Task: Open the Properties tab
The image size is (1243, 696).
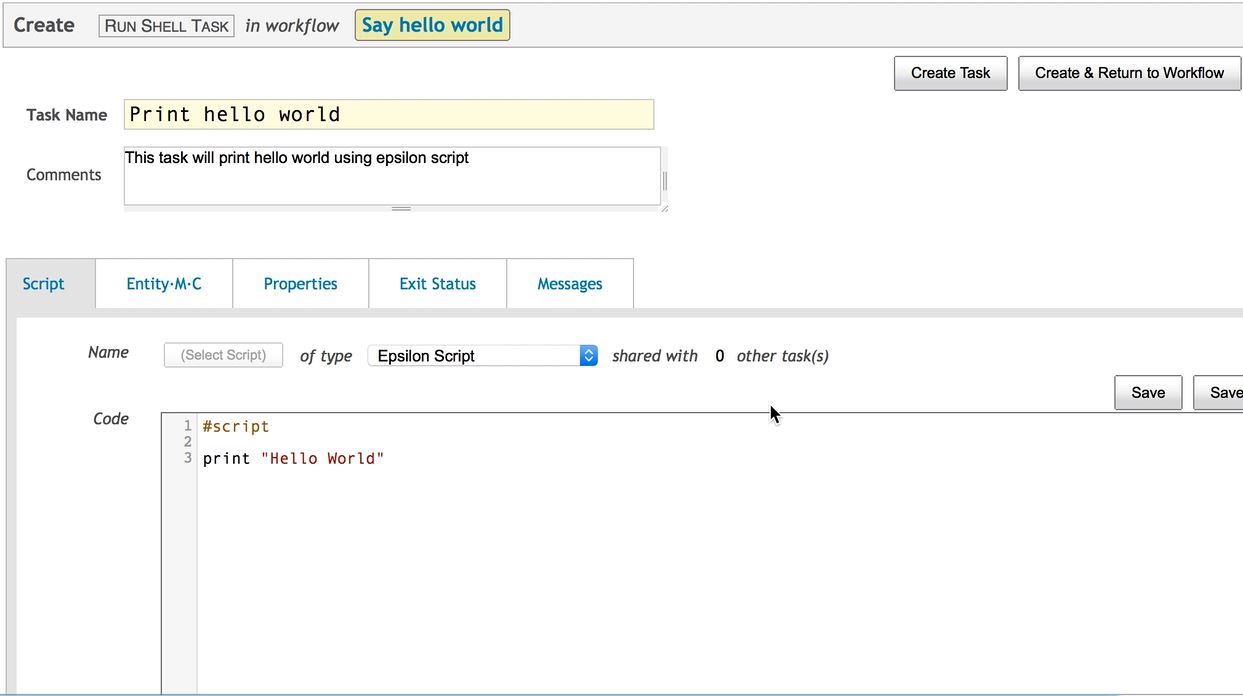Action: pos(301,284)
